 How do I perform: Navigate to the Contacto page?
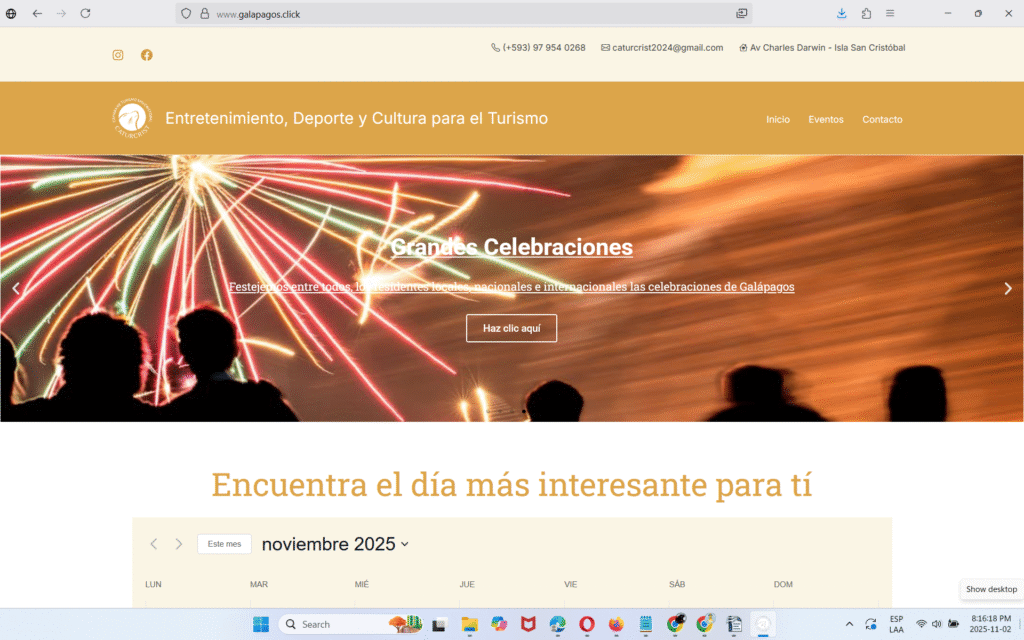click(x=882, y=119)
